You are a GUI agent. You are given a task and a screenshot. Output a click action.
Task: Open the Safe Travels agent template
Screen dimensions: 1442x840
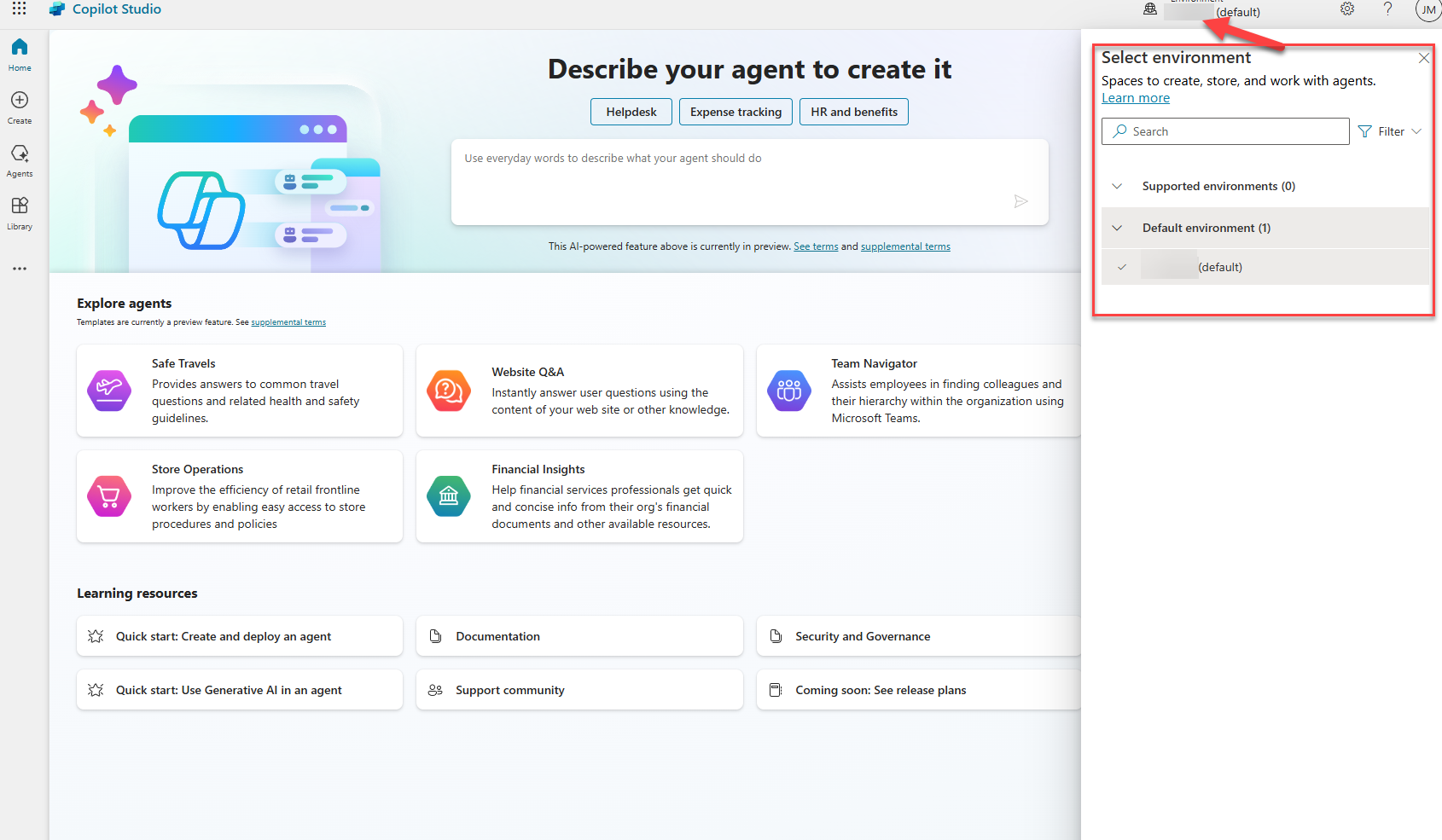pos(240,391)
